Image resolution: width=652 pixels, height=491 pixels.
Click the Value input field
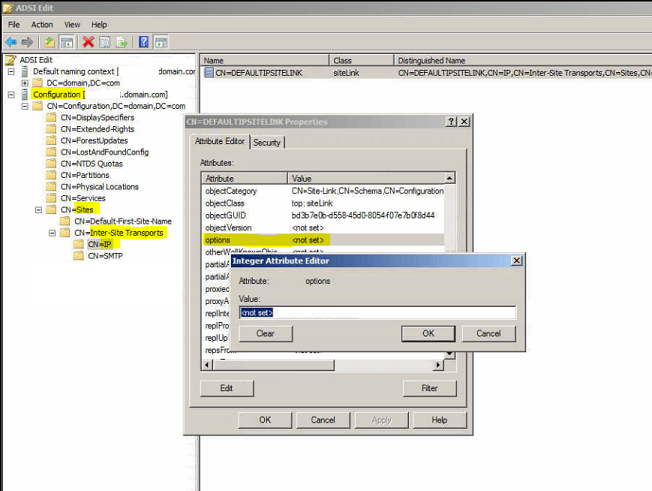coord(378,313)
